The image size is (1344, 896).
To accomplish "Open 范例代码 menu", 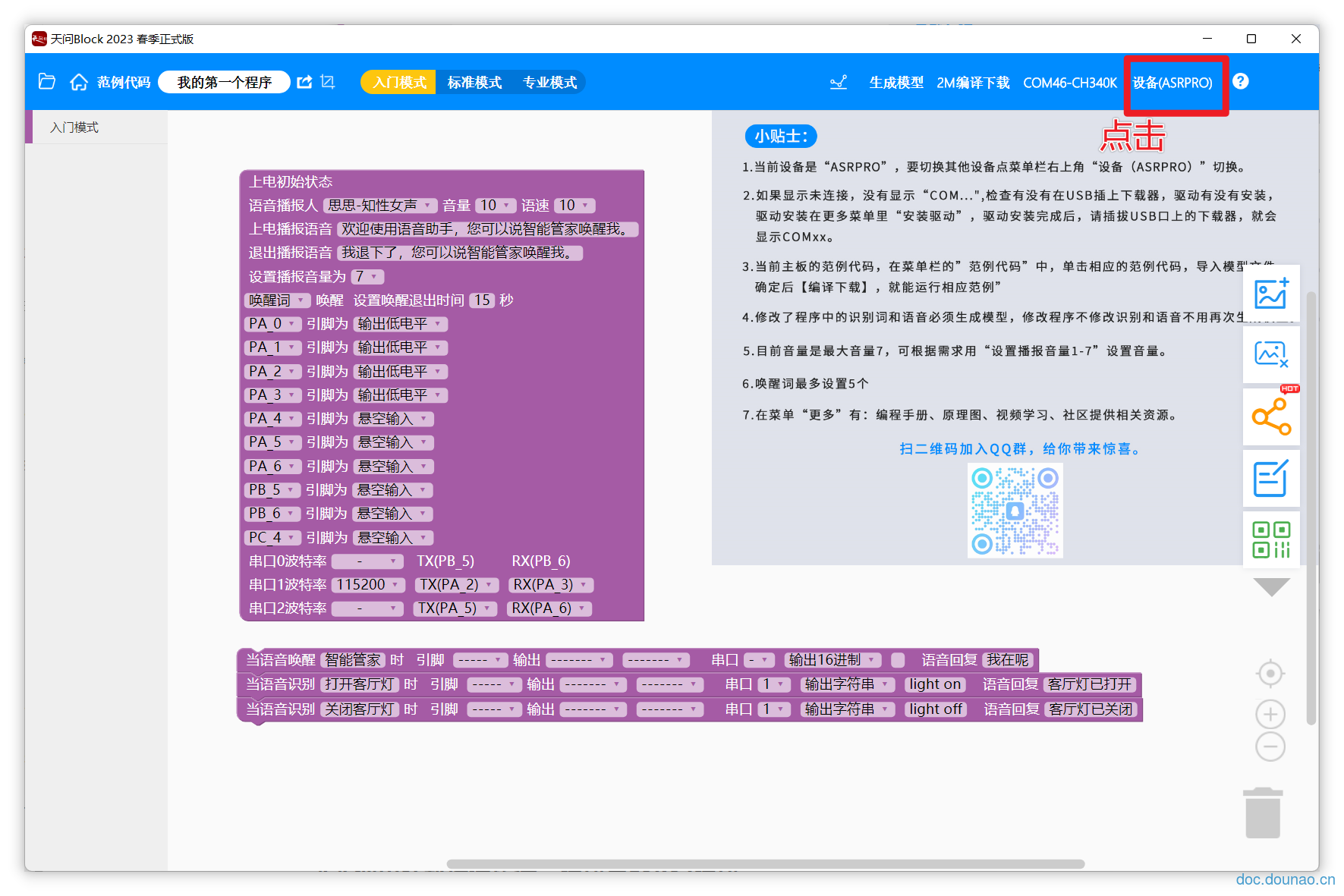I will click(124, 82).
